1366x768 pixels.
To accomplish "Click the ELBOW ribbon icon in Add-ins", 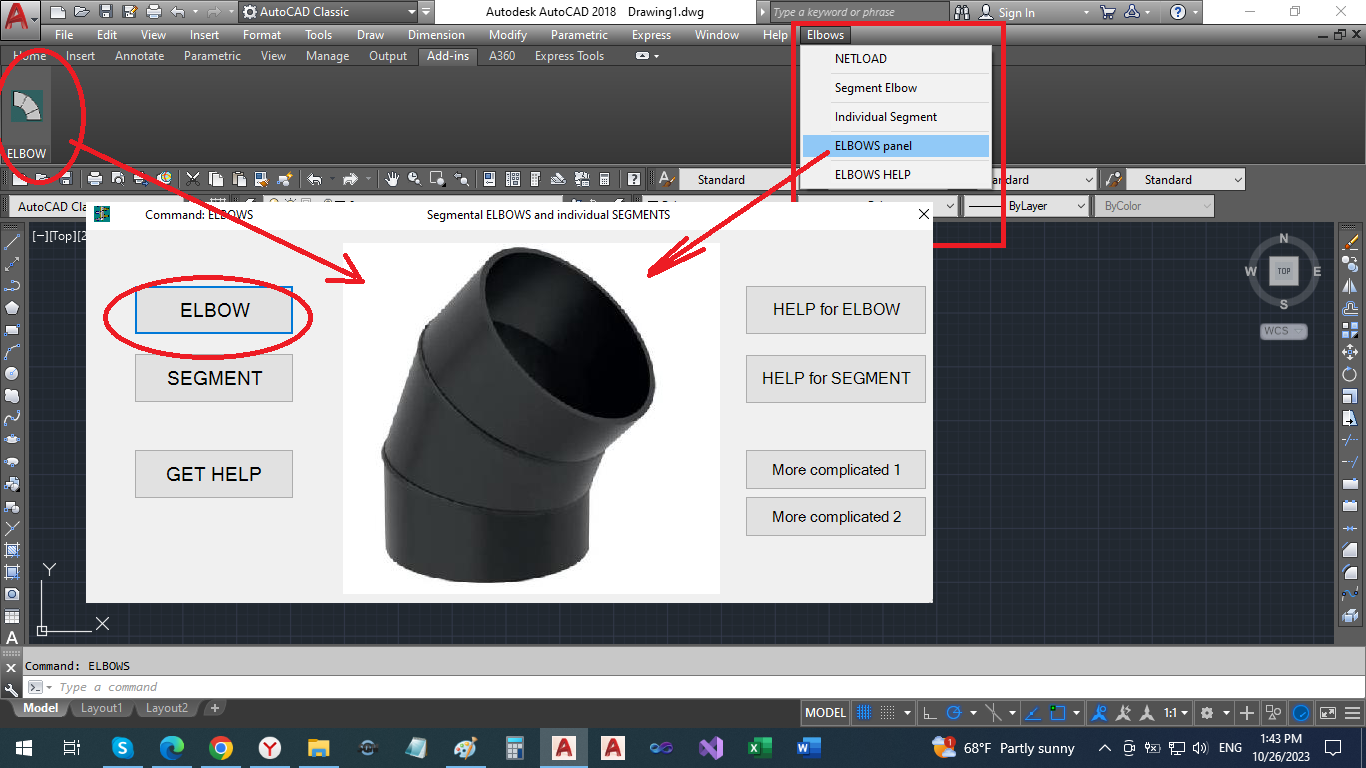I will (27, 108).
